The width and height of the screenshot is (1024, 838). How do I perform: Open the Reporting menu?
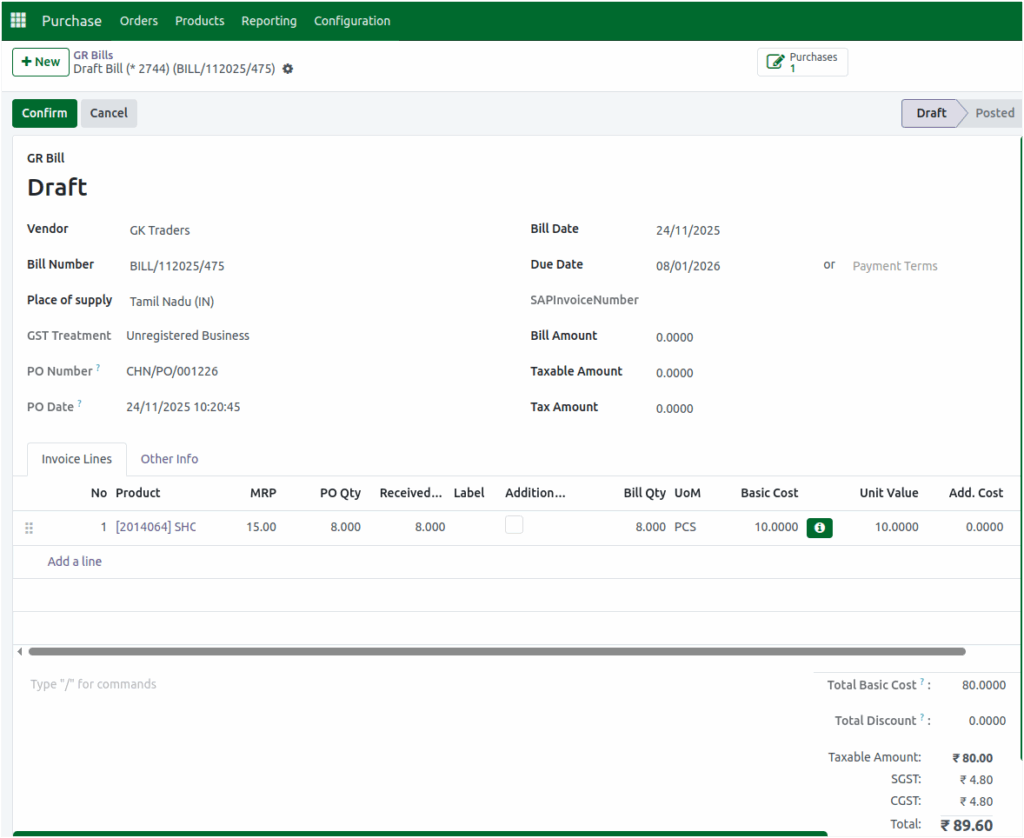[269, 20]
